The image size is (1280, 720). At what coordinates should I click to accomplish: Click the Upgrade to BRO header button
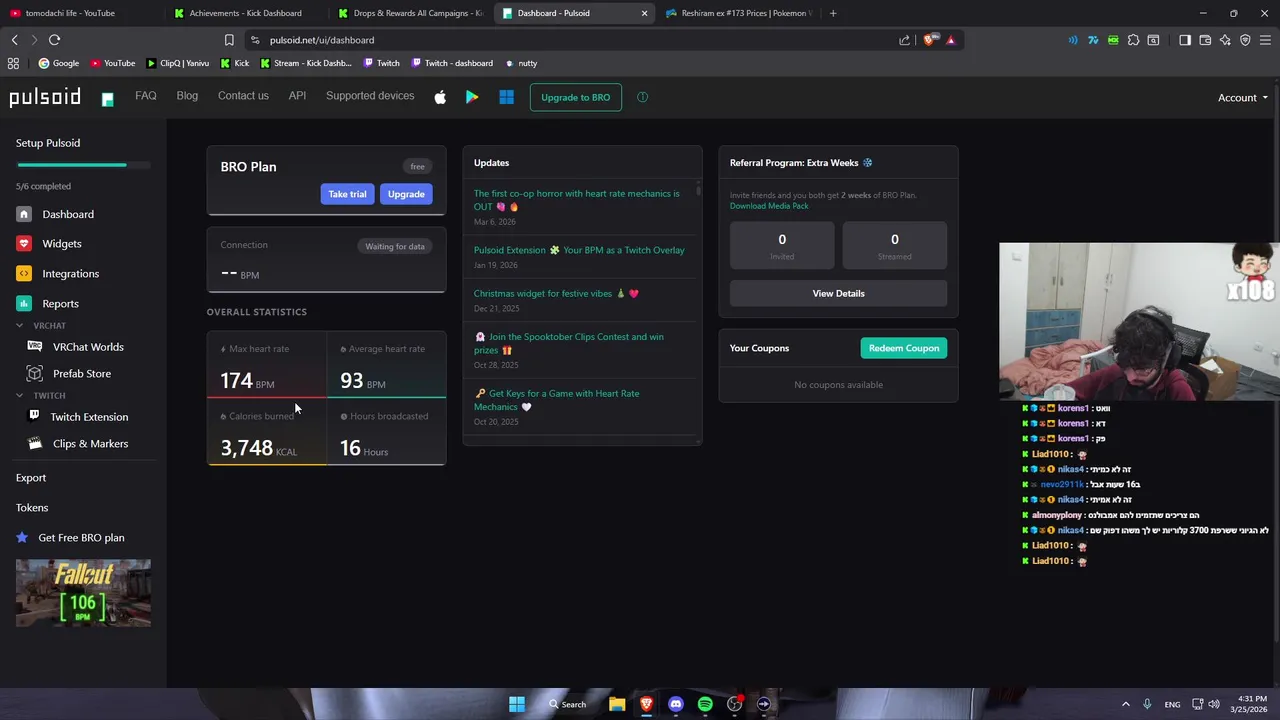point(575,97)
